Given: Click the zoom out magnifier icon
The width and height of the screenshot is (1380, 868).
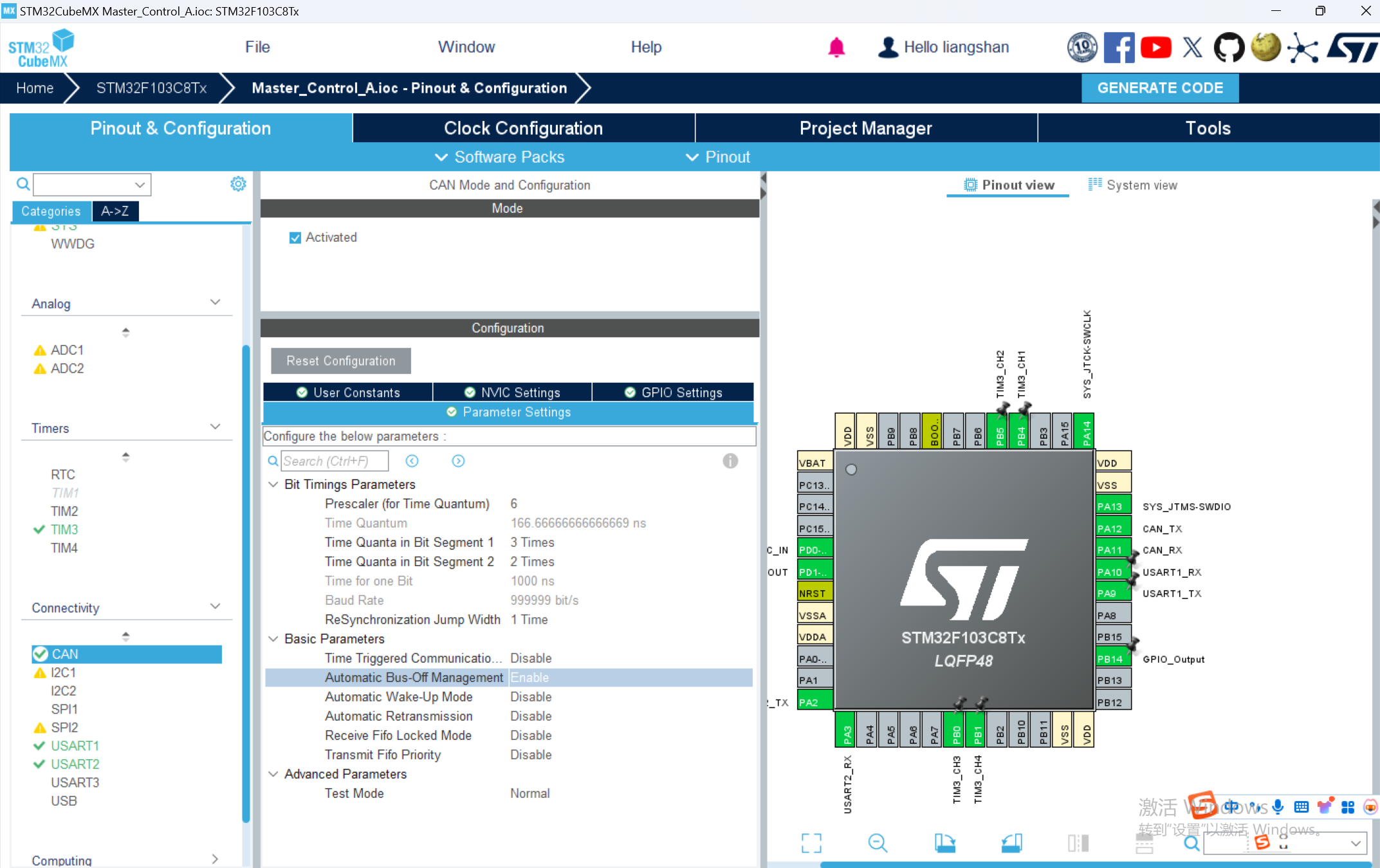Looking at the screenshot, I should coord(877,842).
